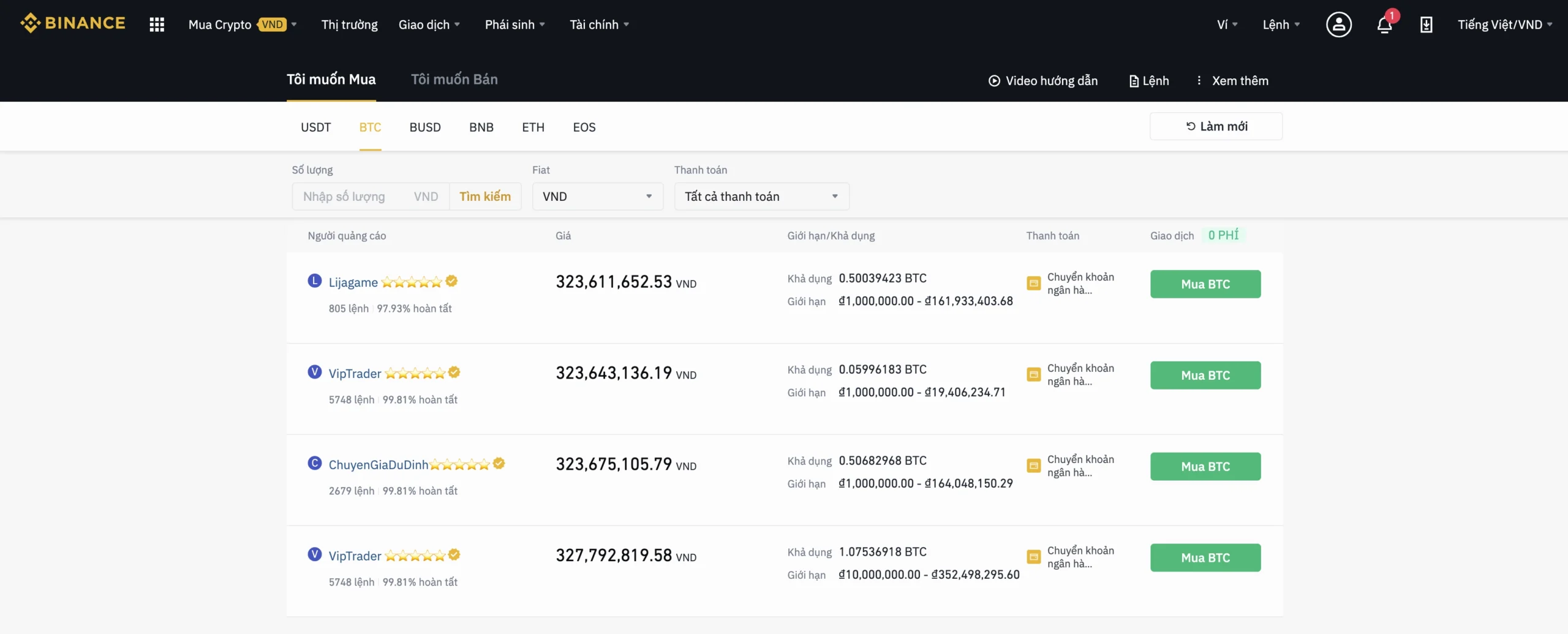Click avatar of VipTrader 323,643,136.19 row
Viewport: 1568px width, 634px height.
pyautogui.click(x=315, y=372)
